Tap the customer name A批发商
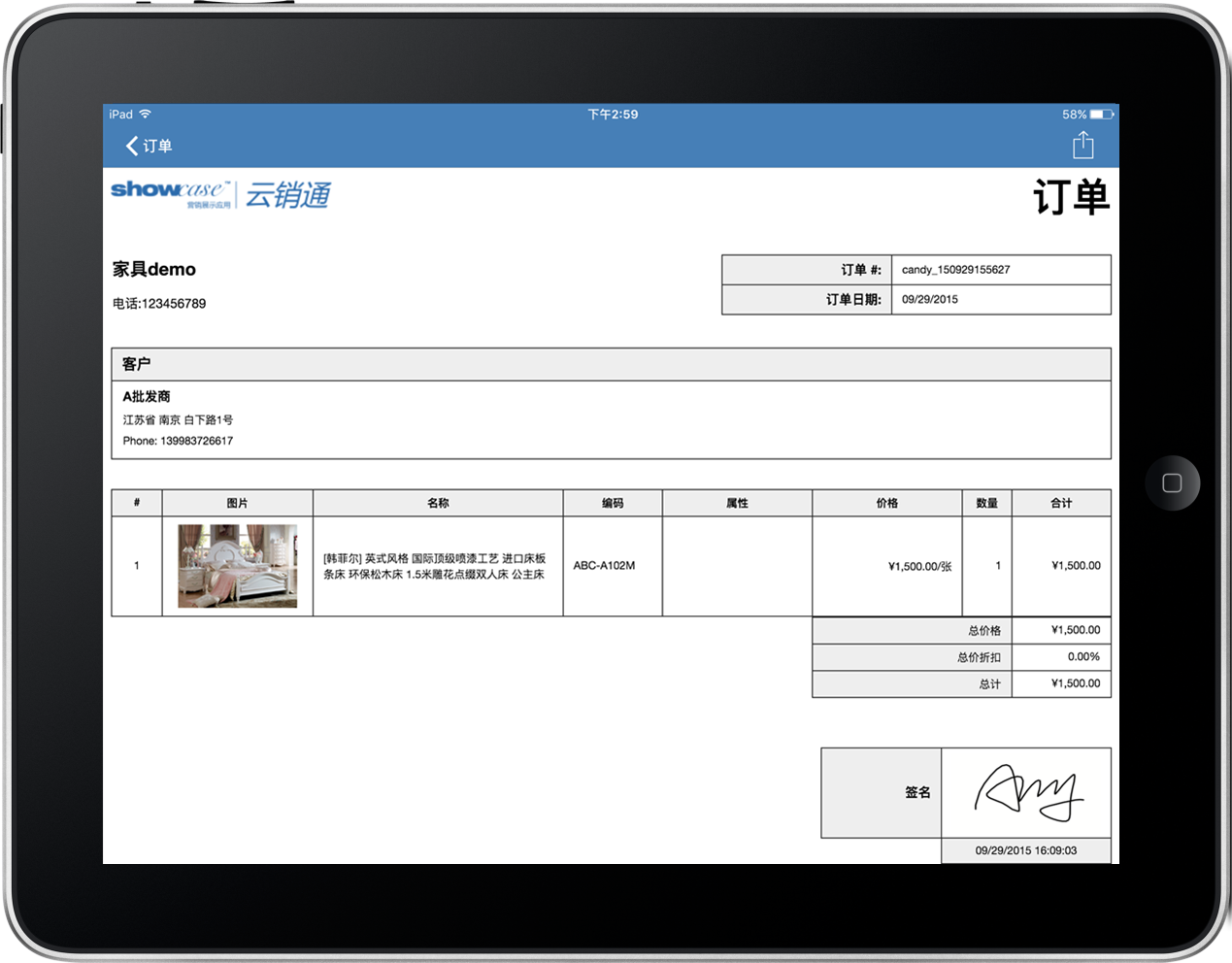 pos(147,396)
